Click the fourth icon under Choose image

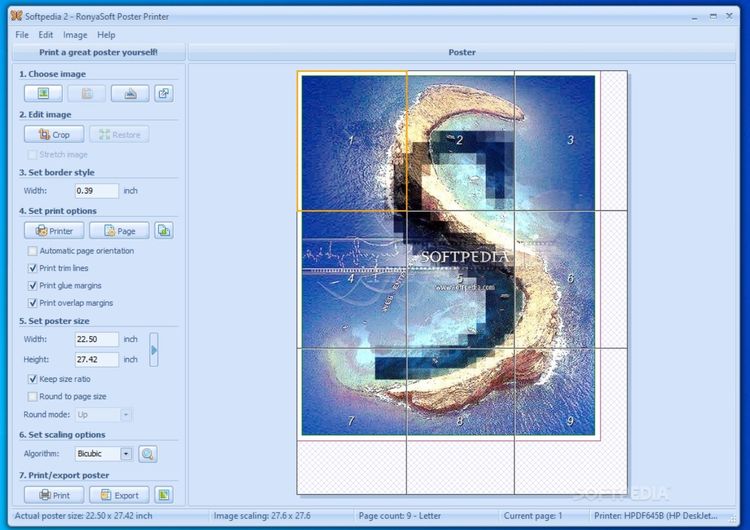164,93
